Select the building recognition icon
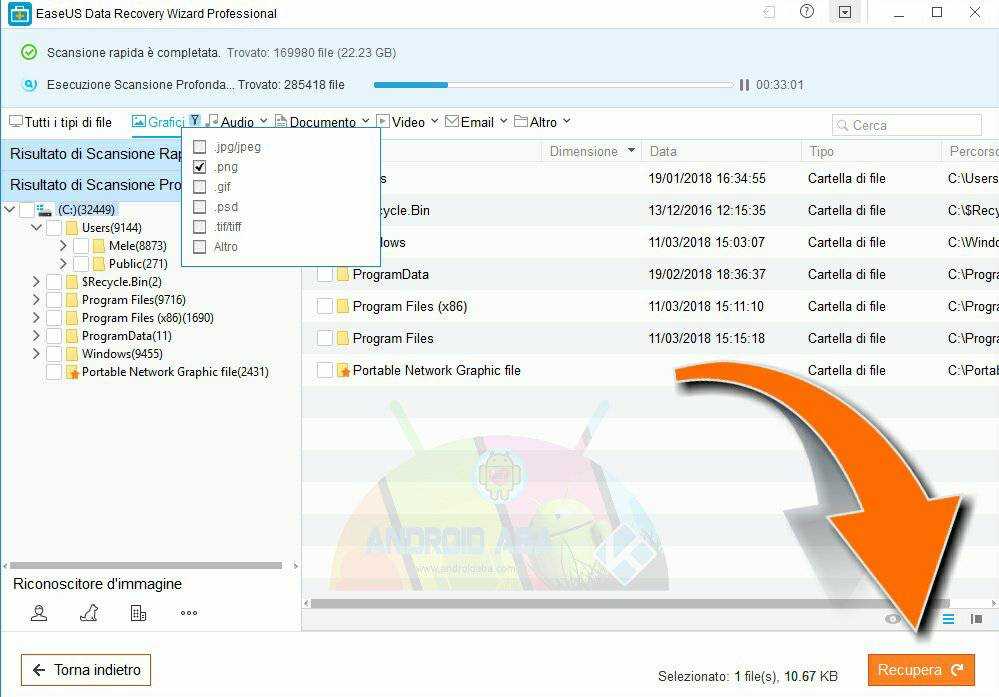The image size is (999, 697). click(138, 613)
